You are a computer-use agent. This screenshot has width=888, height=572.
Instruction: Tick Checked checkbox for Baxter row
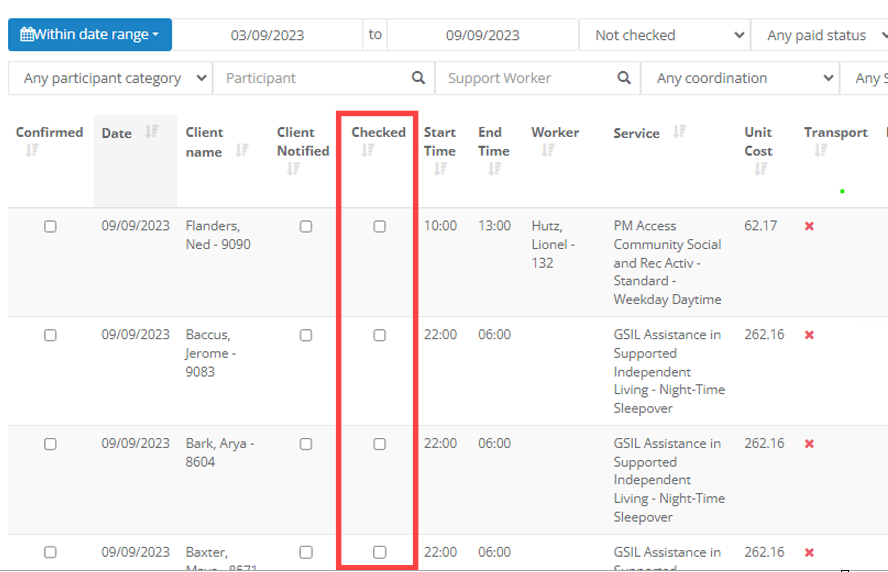click(379, 552)
